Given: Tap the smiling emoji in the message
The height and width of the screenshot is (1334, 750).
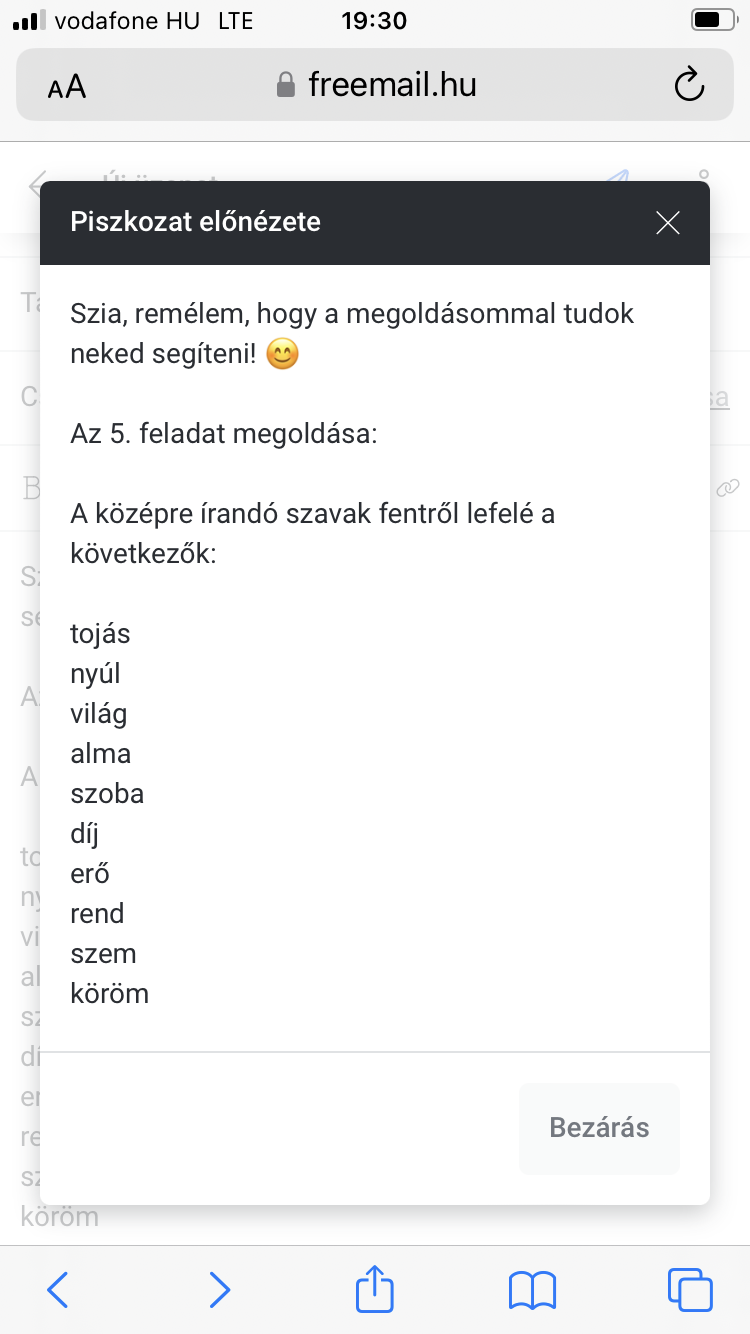Looking at the screenshot, I should [283, 355].
